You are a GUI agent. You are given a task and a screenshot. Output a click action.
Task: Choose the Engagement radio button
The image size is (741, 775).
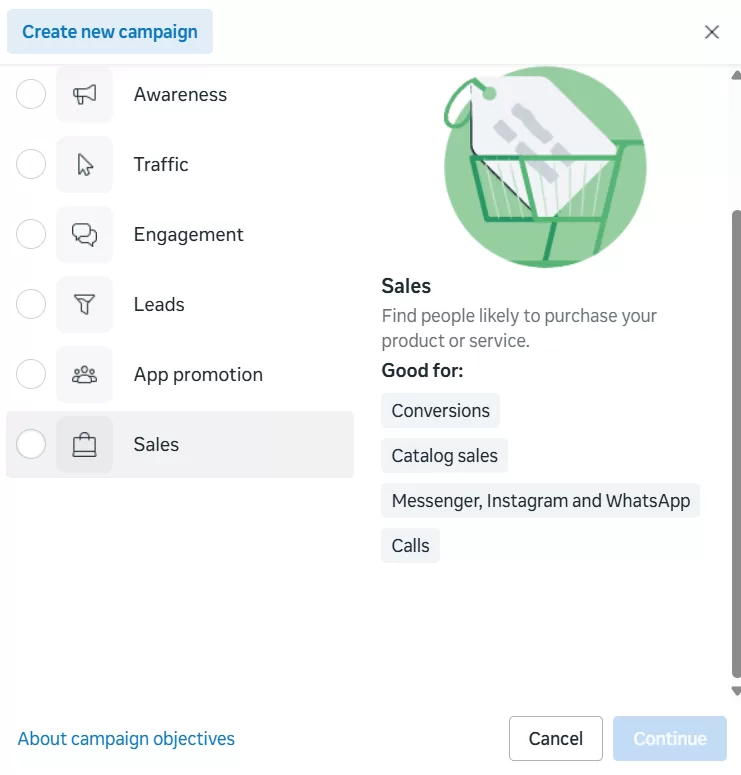pyautogui.click(x=31, y=235)
